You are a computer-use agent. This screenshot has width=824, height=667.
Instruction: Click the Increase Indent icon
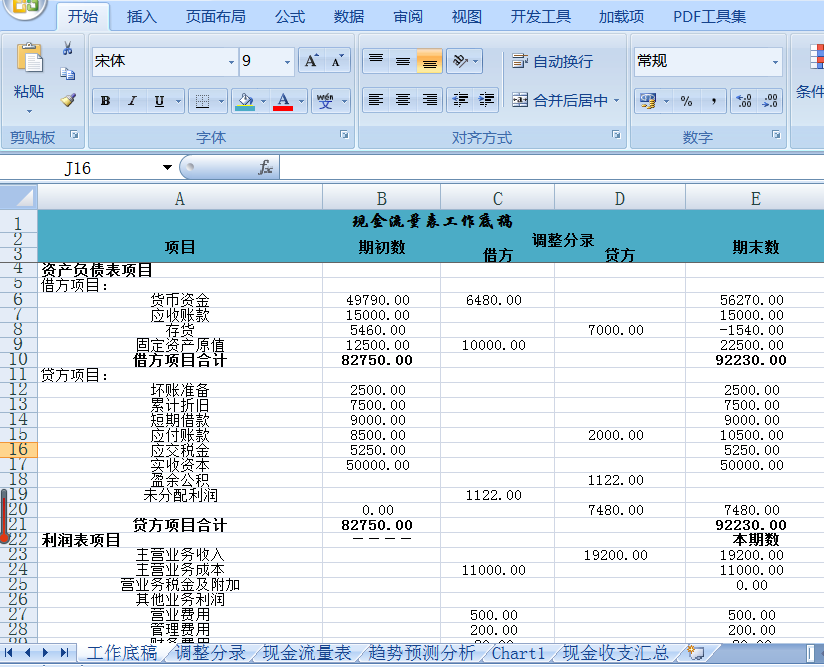point(487,100)
